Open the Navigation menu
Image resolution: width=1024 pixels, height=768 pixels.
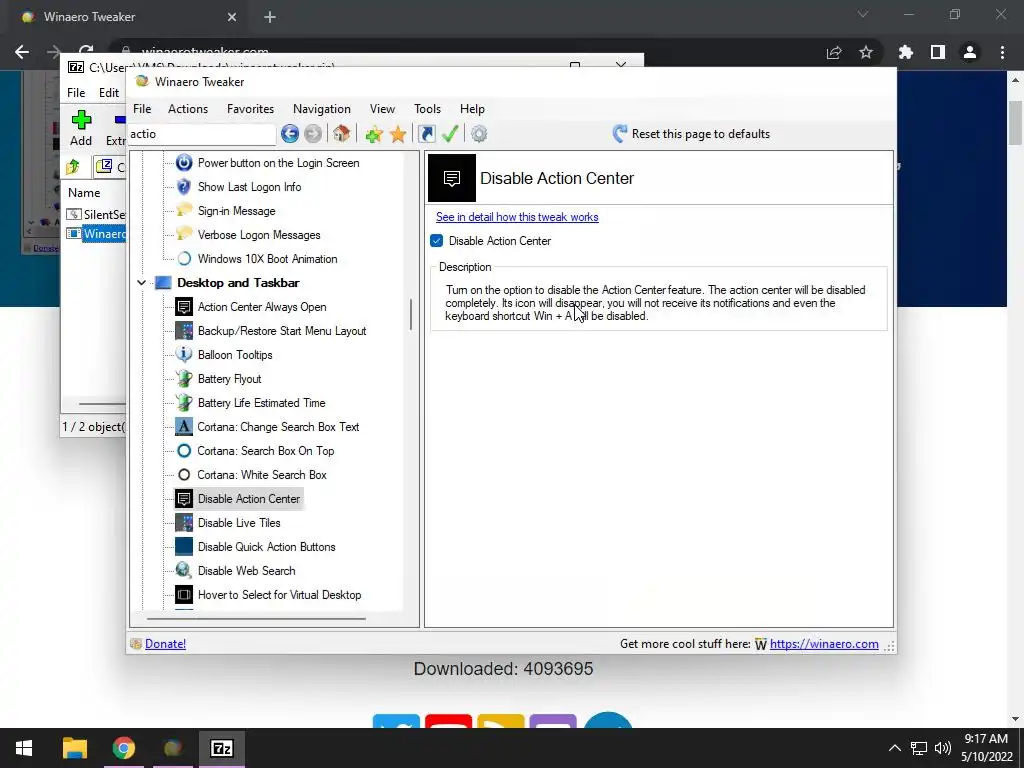(321, 109)
